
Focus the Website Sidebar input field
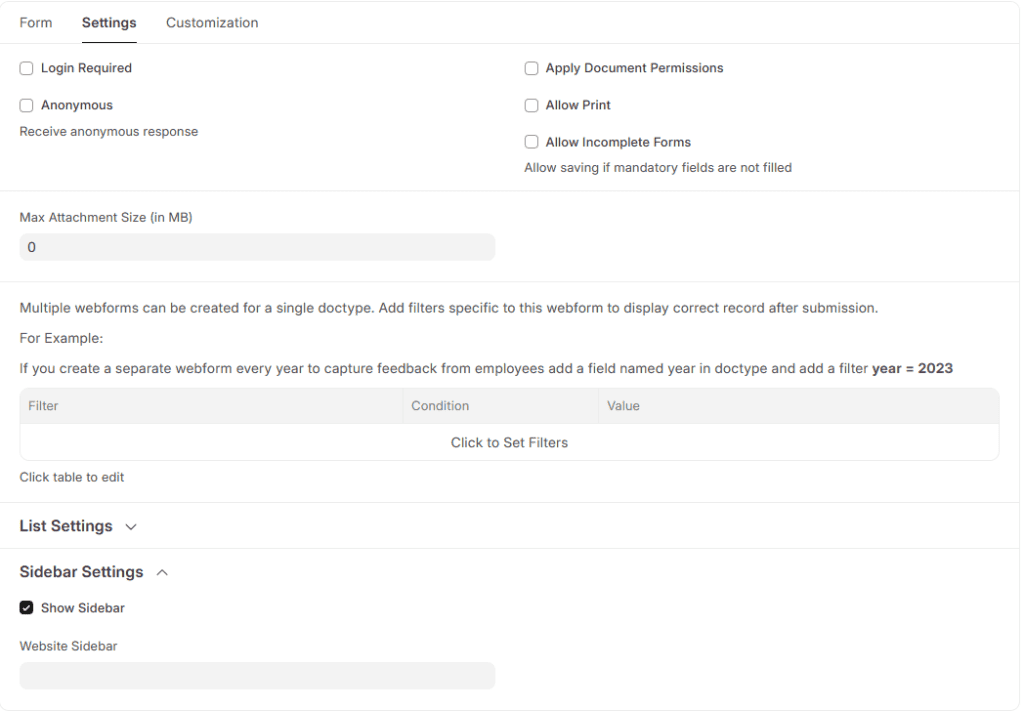click(x=257, y=676)
